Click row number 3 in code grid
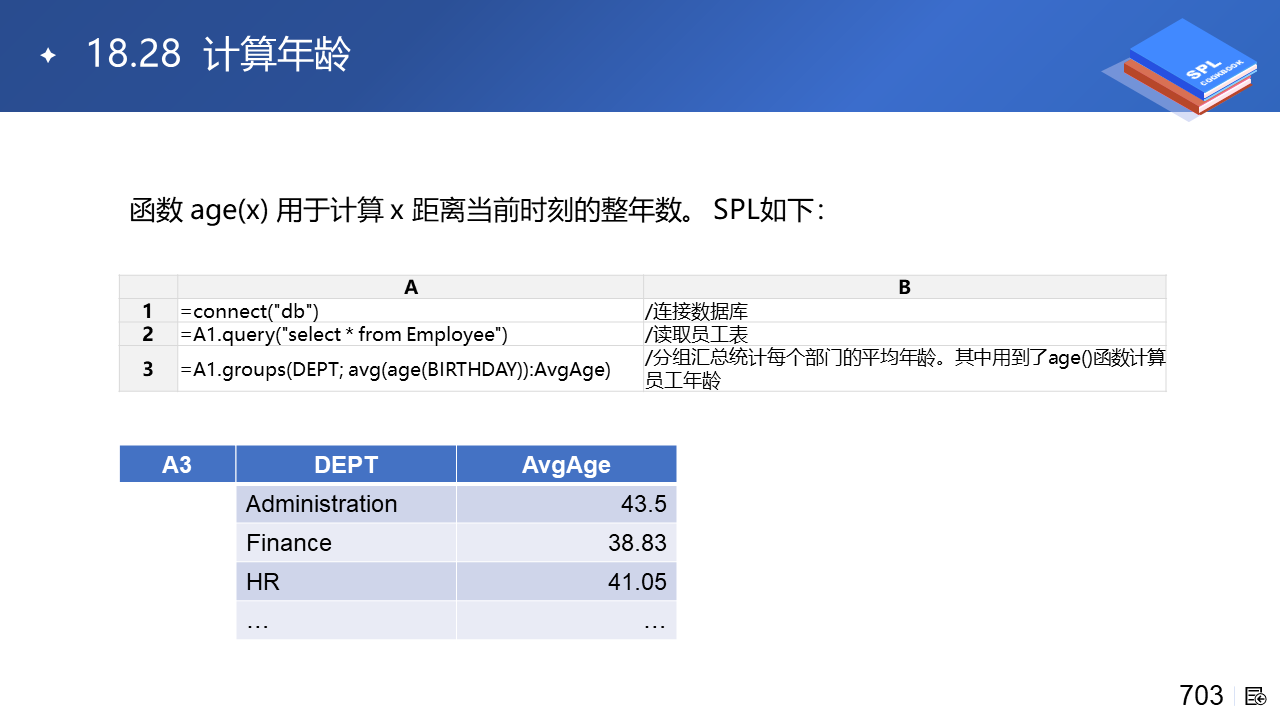The width and height of the screenshot is (1280, 720). pyautogui.click(x=148, y=369)
